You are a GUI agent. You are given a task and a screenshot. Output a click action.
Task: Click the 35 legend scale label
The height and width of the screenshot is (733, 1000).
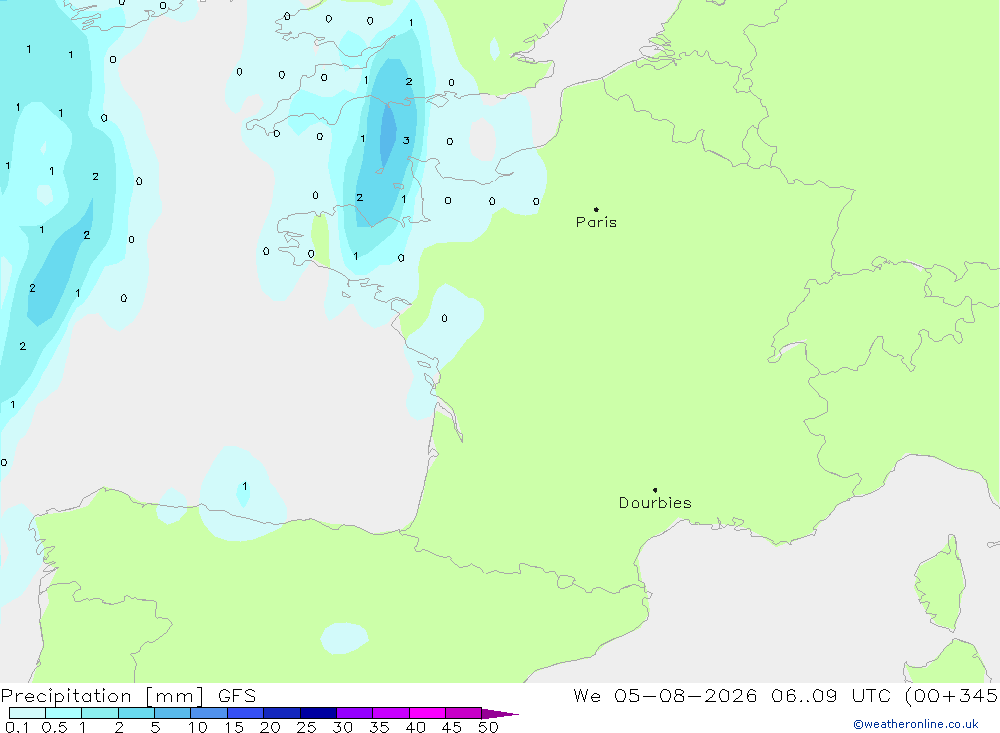tap(379, 727)
